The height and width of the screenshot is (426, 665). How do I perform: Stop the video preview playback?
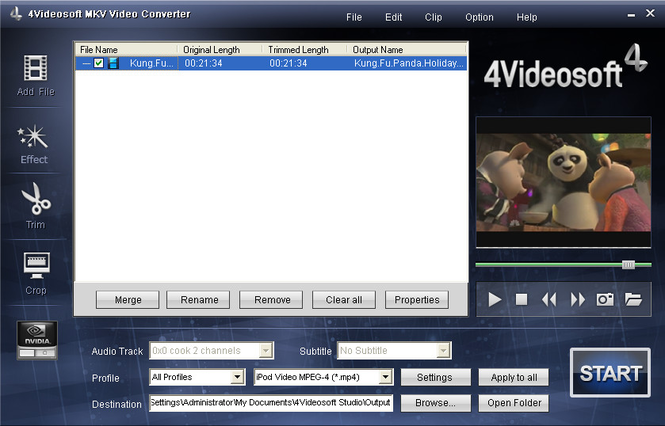pyautogui.click(x=521, y=299)
